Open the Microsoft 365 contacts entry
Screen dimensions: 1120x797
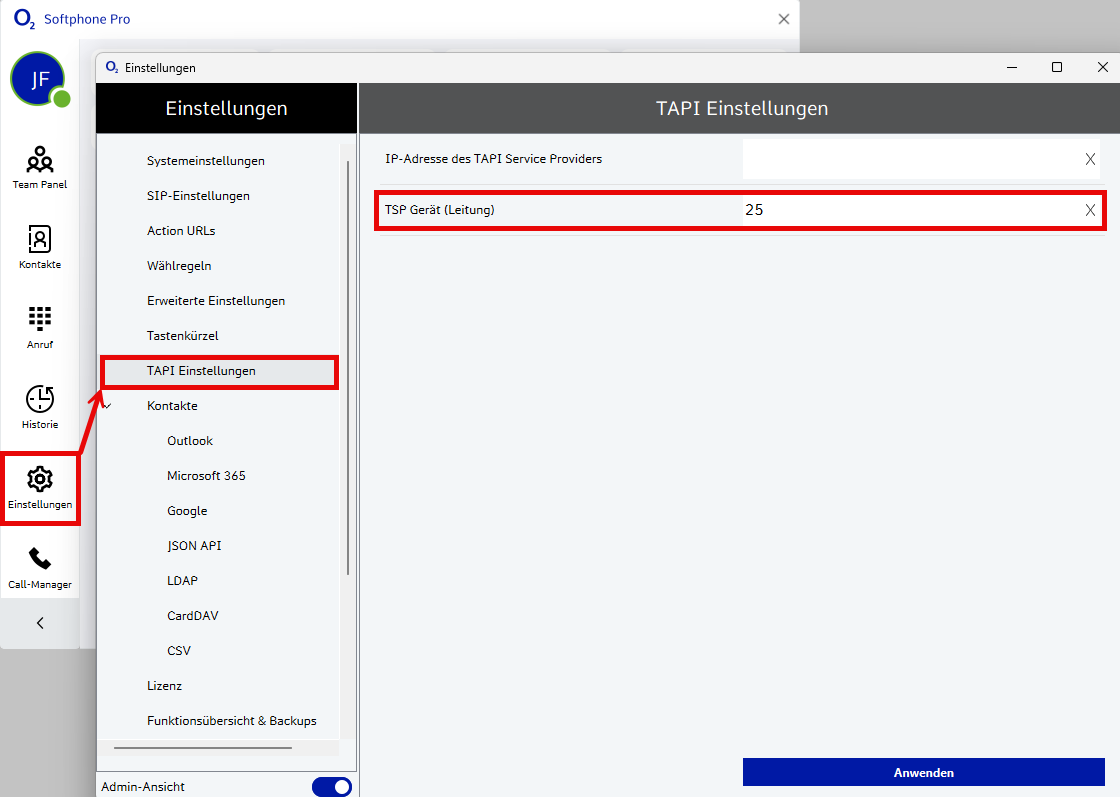[206, 476]
